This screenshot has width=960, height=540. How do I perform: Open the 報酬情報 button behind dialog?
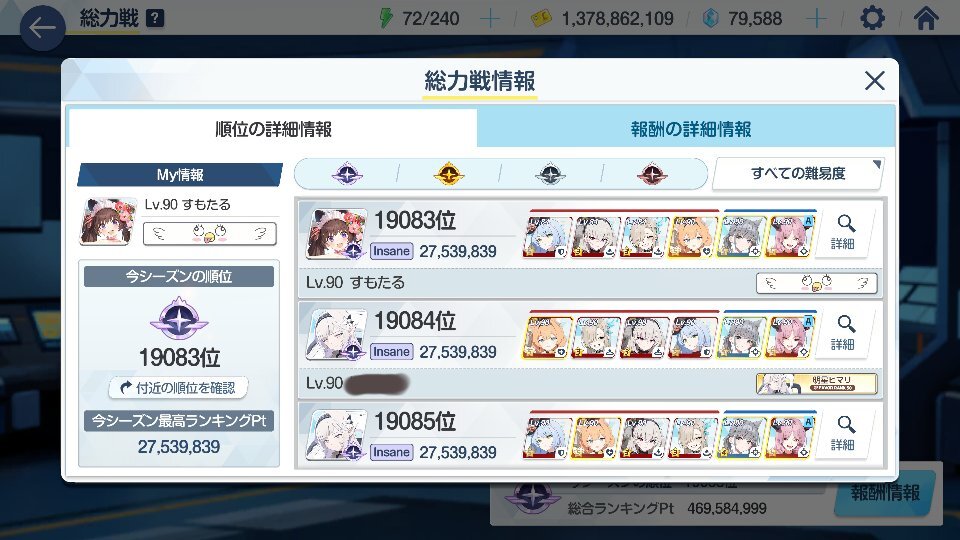pos(884,493)
